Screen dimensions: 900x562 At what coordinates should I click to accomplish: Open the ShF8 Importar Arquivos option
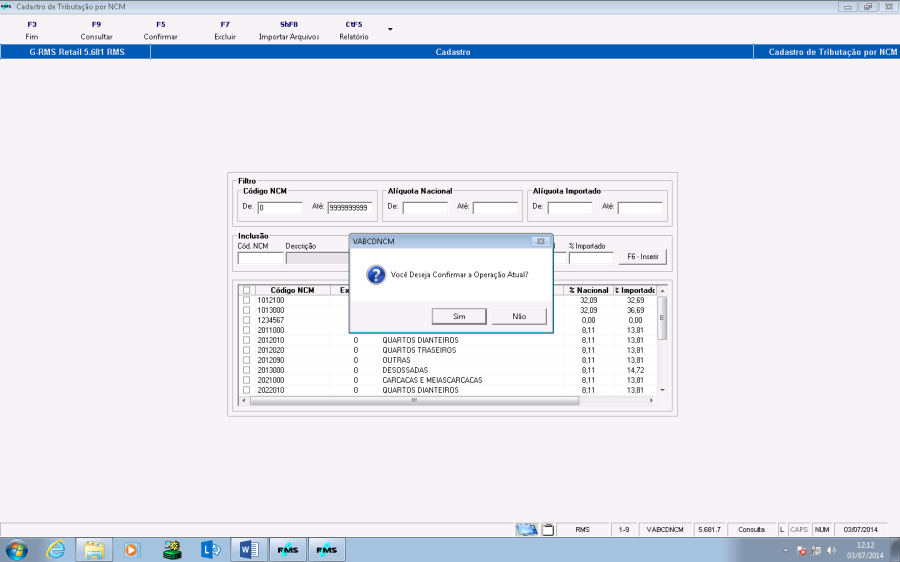(x=289, y=30)
